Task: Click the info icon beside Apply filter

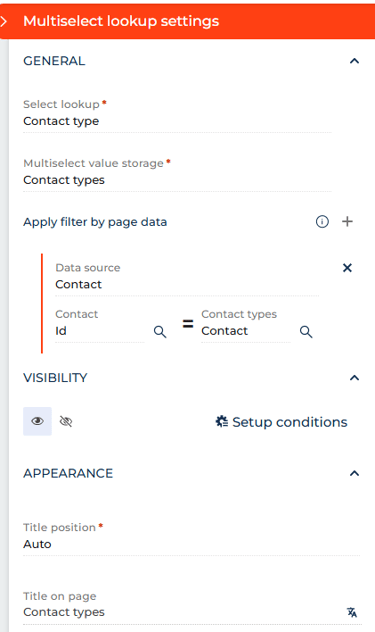Action: click(x=322, y=221)
